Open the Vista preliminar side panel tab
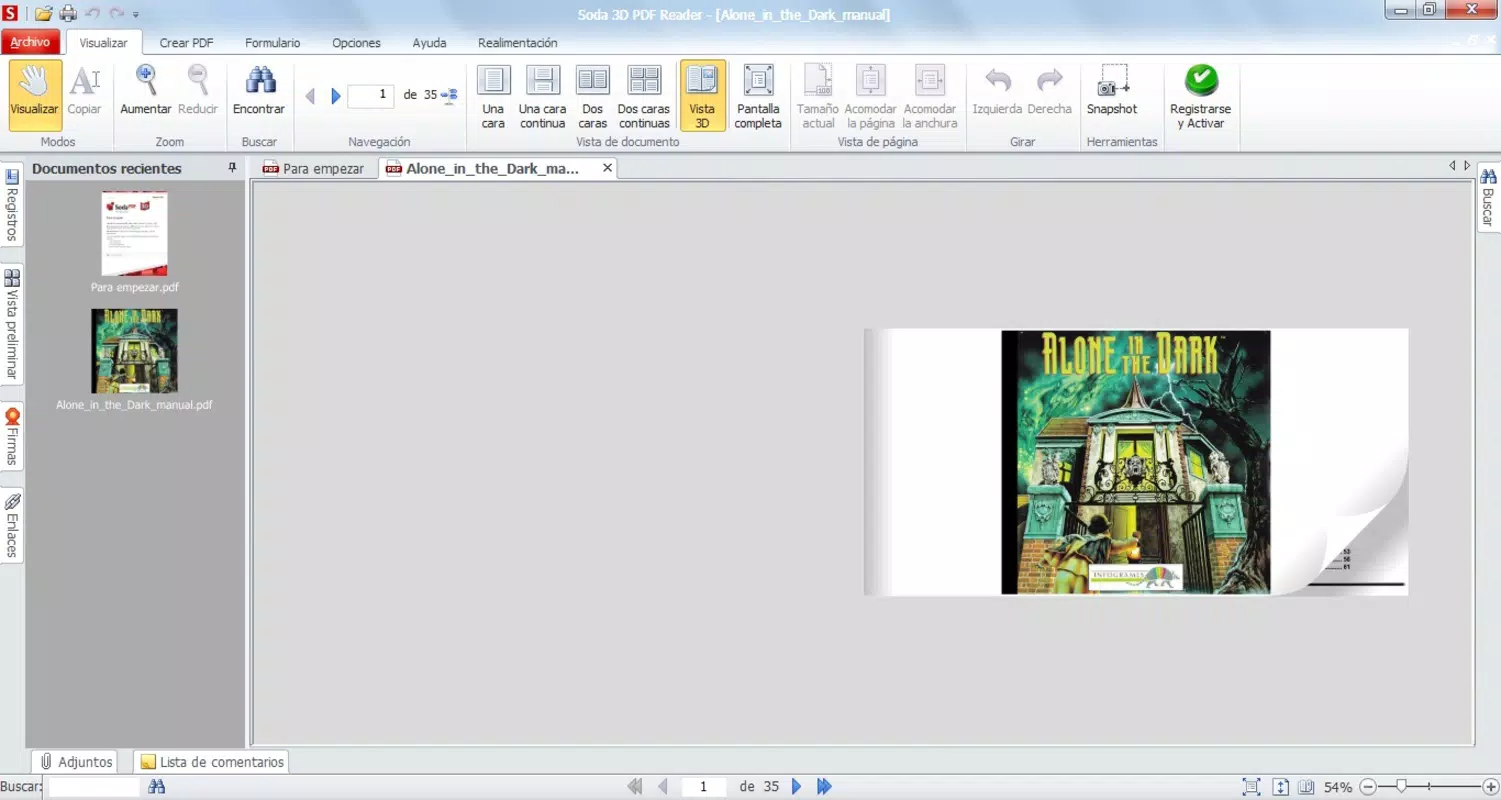Screen dimensions: 1501x800 click(x=12, y=324)
